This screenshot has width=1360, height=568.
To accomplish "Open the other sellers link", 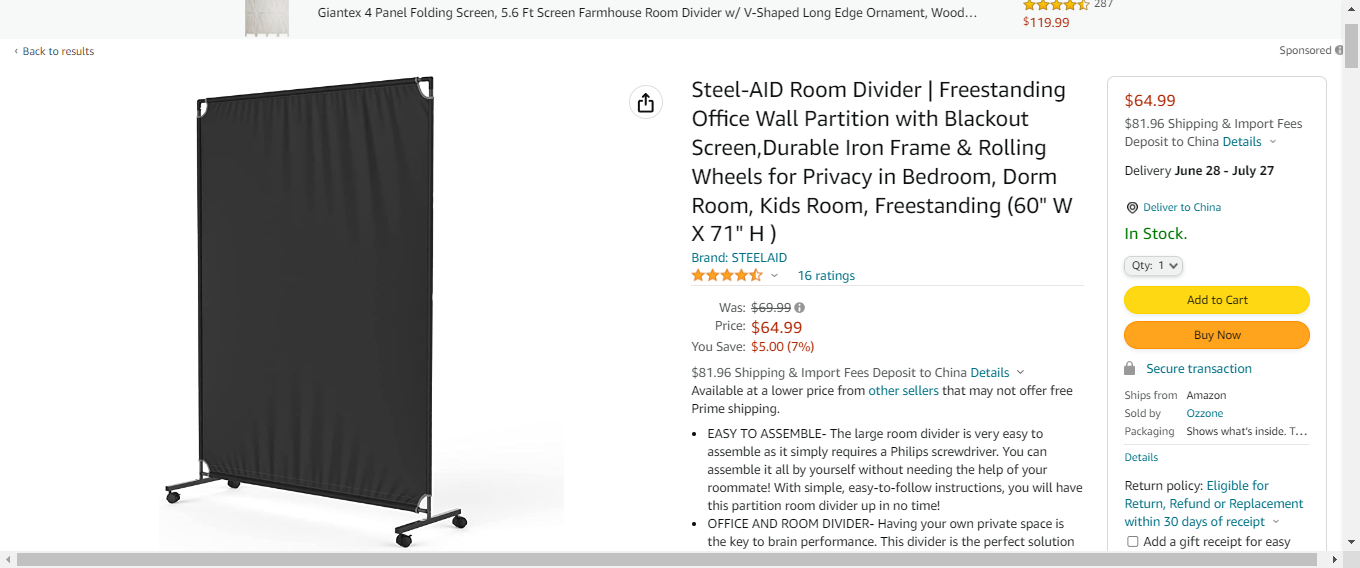I will click(903, 391).
